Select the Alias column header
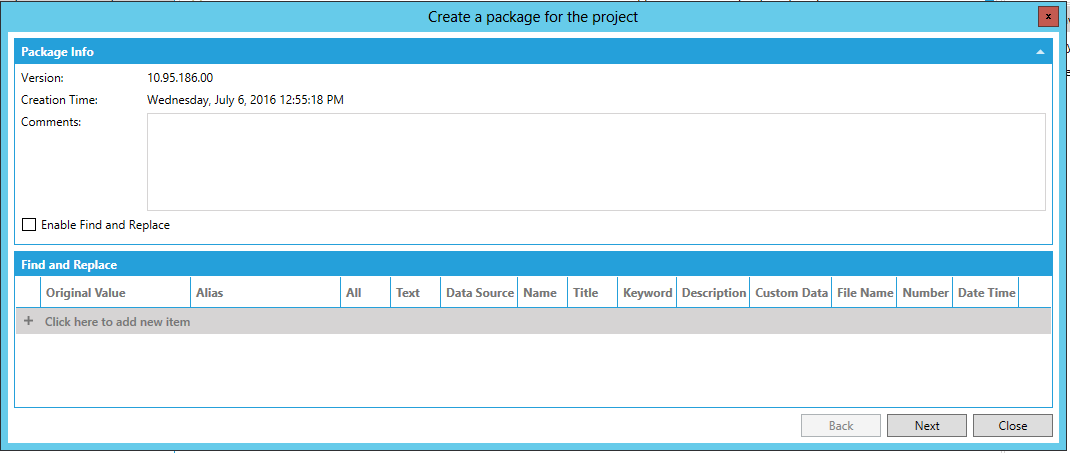Viewport: 1070px width, 453px height. [210, 293]
